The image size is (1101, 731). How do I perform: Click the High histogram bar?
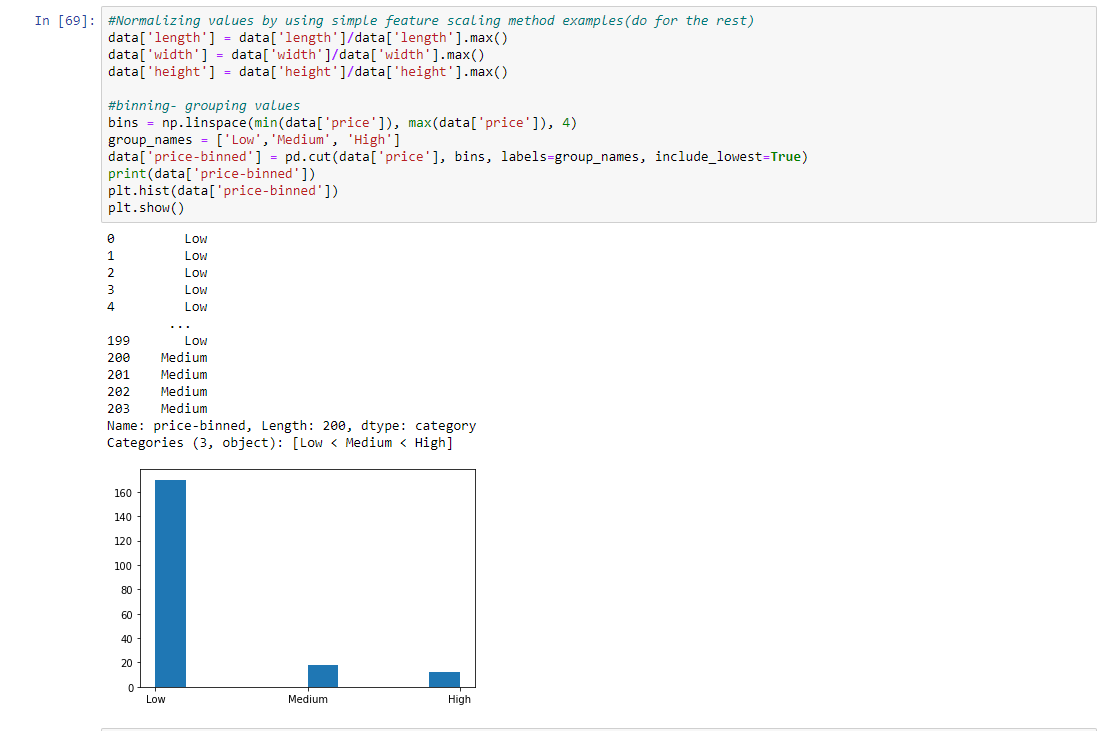444,680
